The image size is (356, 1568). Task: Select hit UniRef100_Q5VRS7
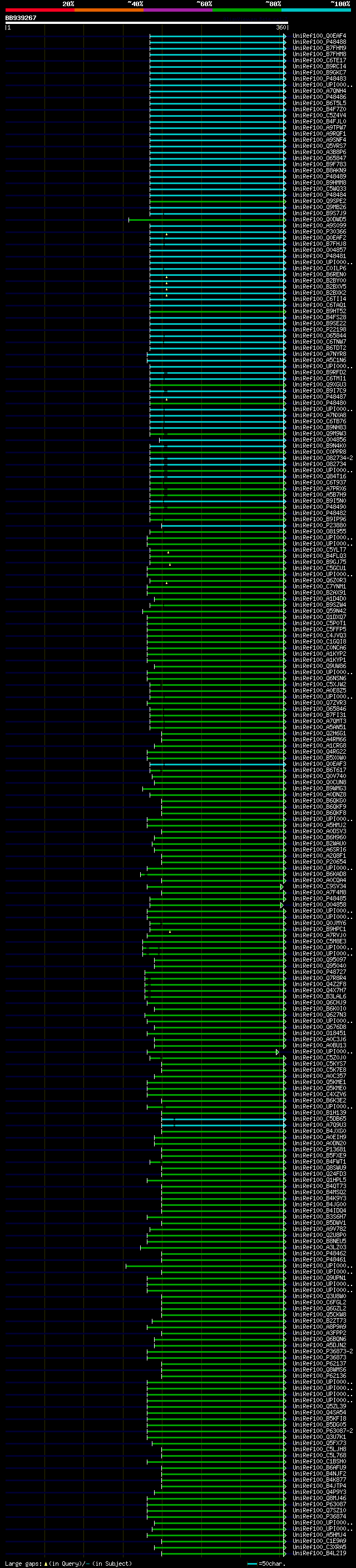[319, 146]
